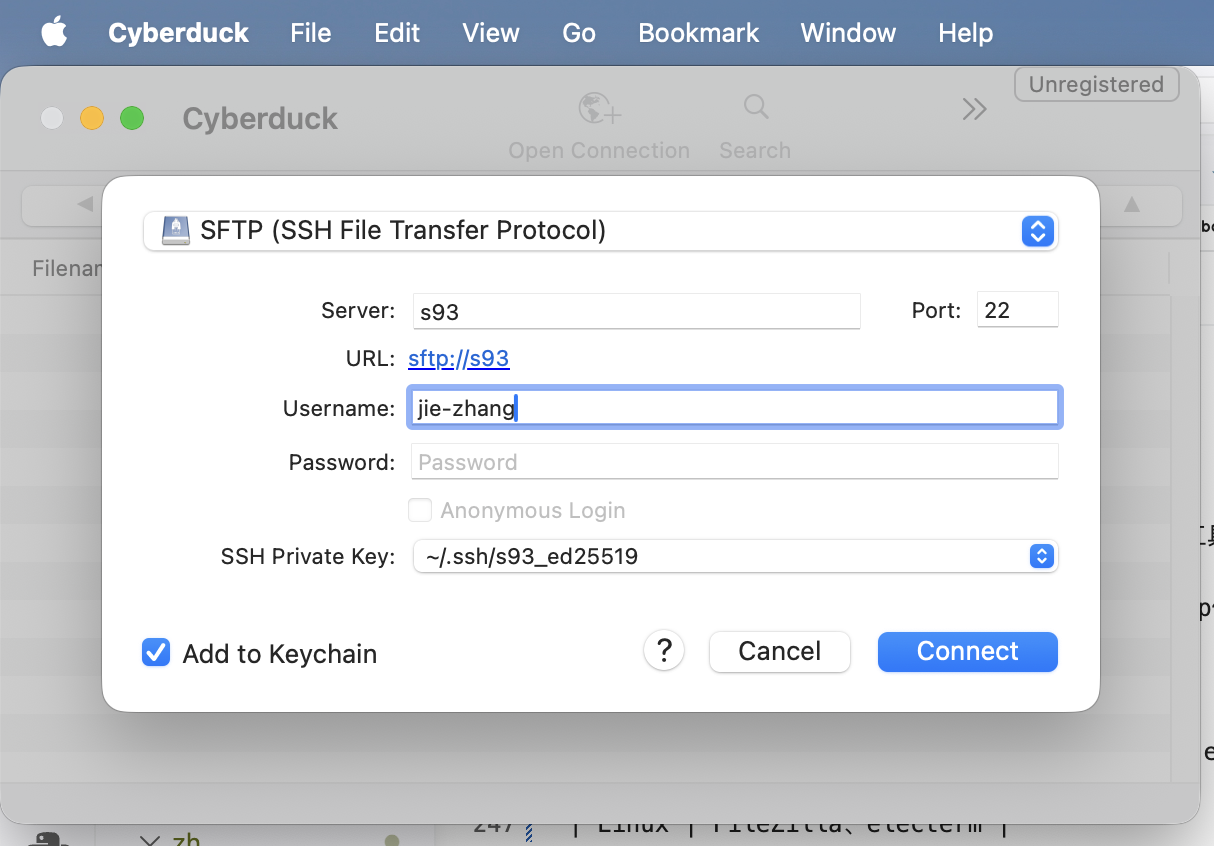Open the Cyberduck app menu
This screenshot has width=1214, height=846.
pos(178,33)
